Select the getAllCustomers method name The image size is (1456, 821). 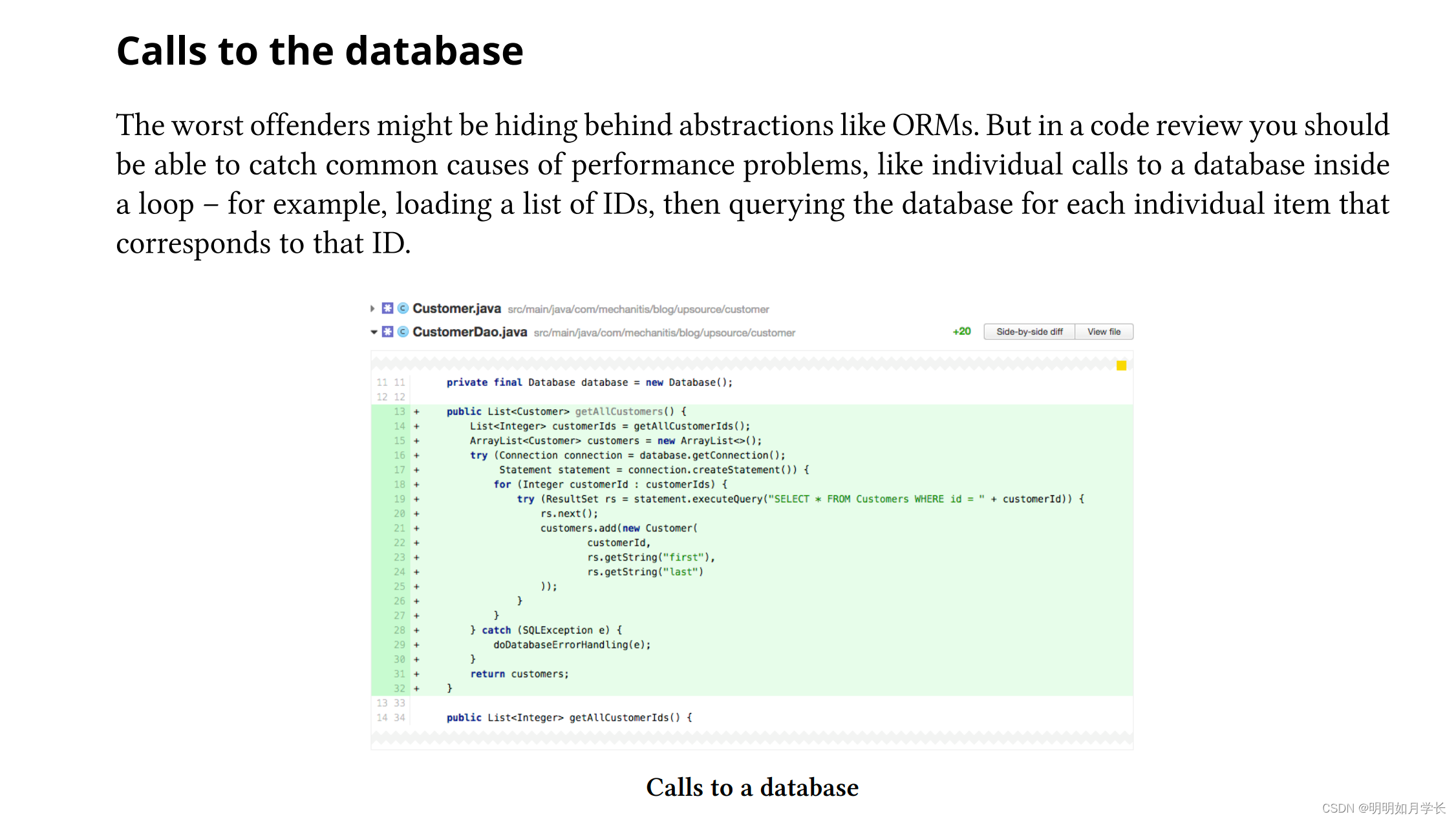click(619, 411)
